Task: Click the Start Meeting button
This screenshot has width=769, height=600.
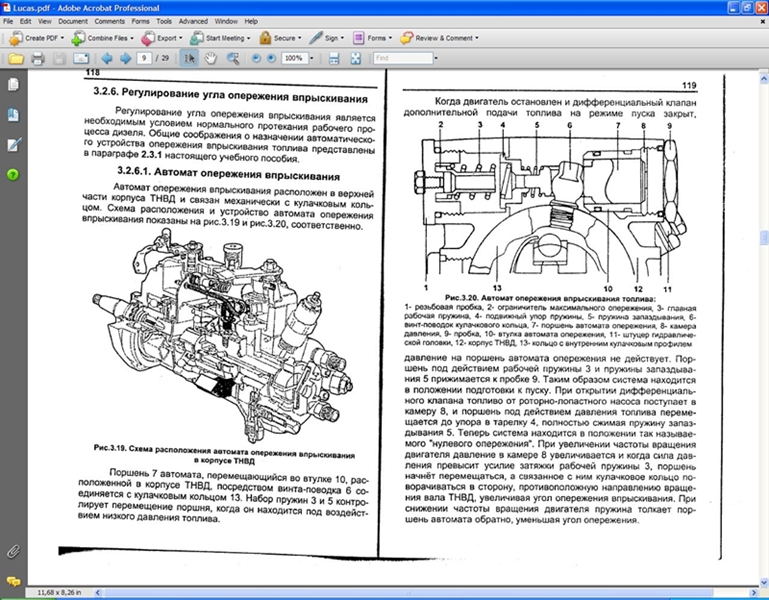Action: coord(220,38)
